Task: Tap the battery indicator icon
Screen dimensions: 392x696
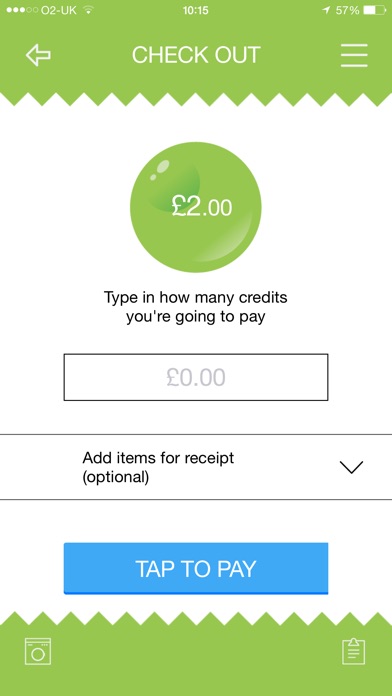Action: [375, 10]
